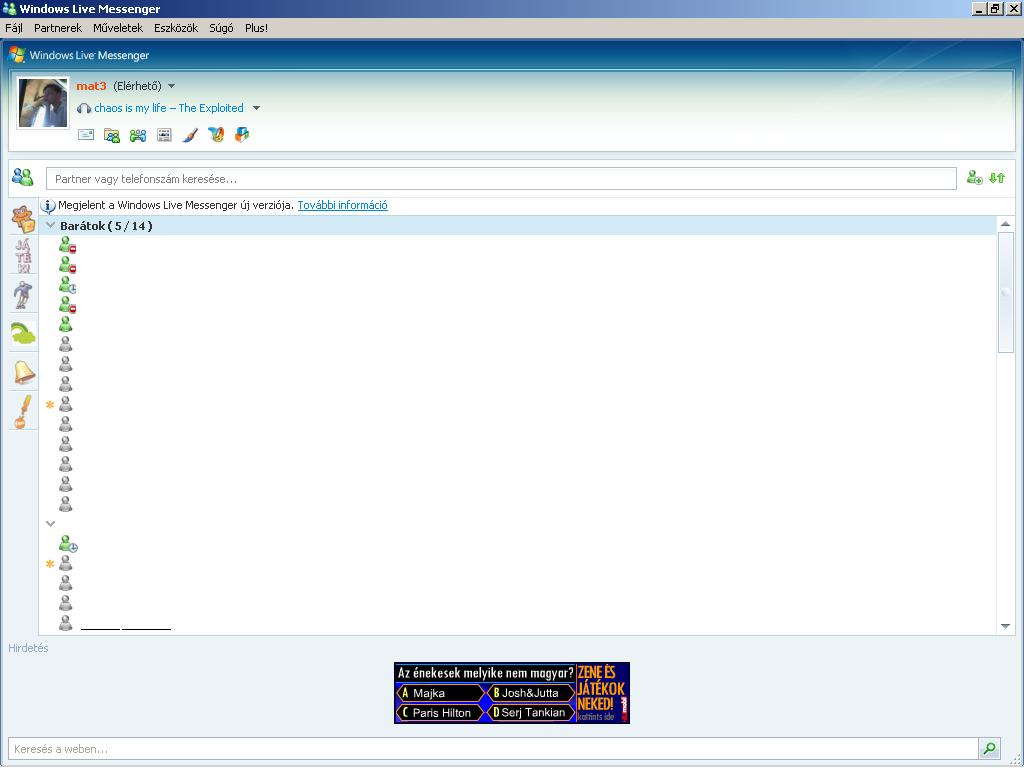Viewport: 1024px width, 768px height.
Task: Open the Eszközök menu
Action: point(176,28)
